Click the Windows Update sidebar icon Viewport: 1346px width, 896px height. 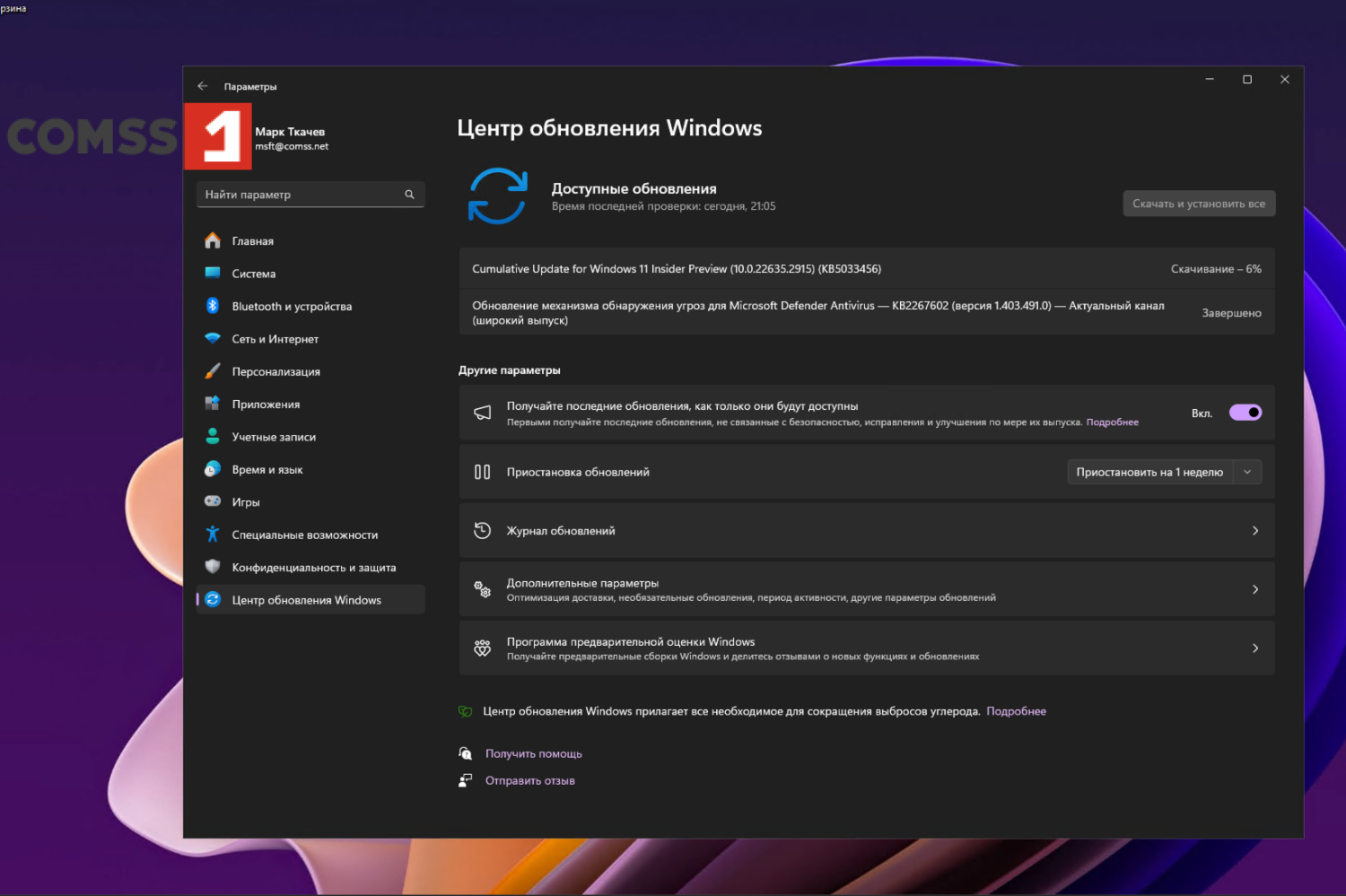[x=213, y=599]
